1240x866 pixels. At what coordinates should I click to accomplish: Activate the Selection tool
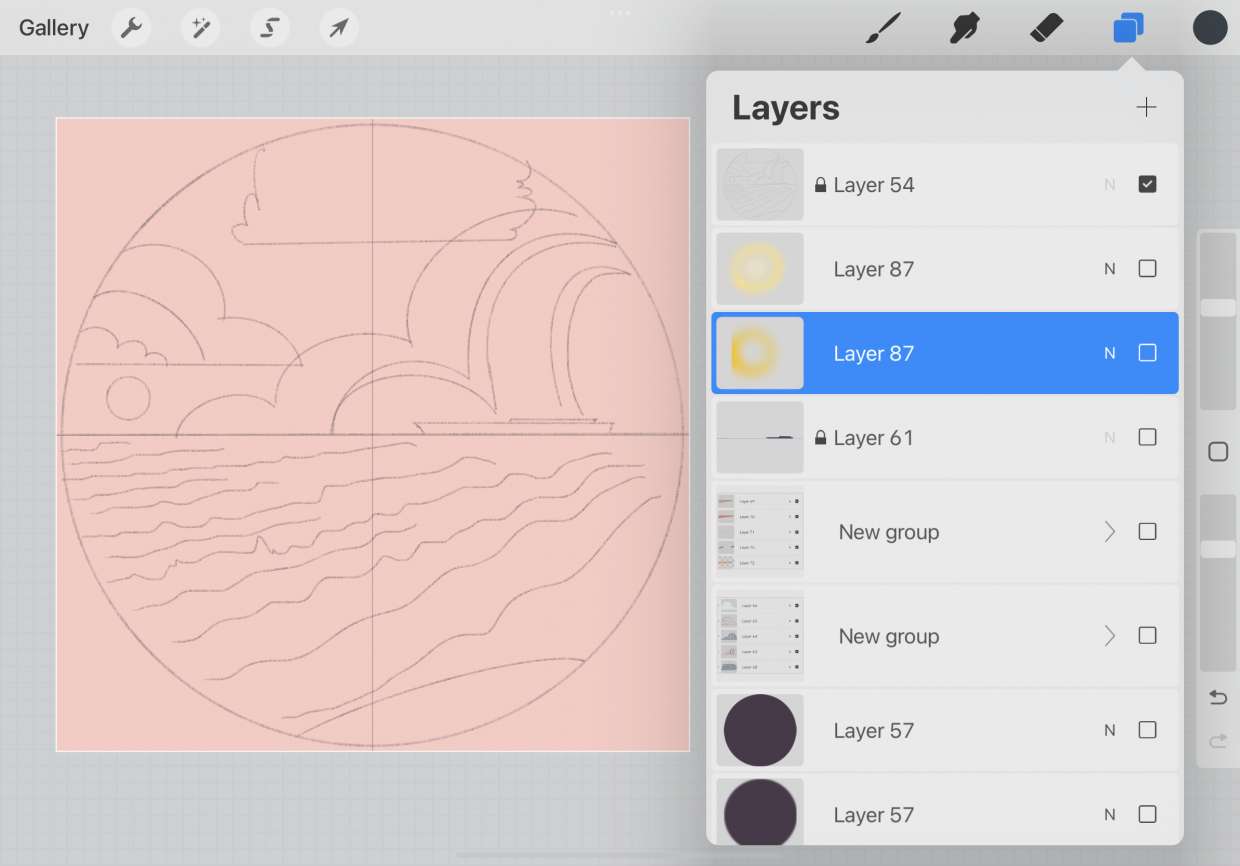269,28
